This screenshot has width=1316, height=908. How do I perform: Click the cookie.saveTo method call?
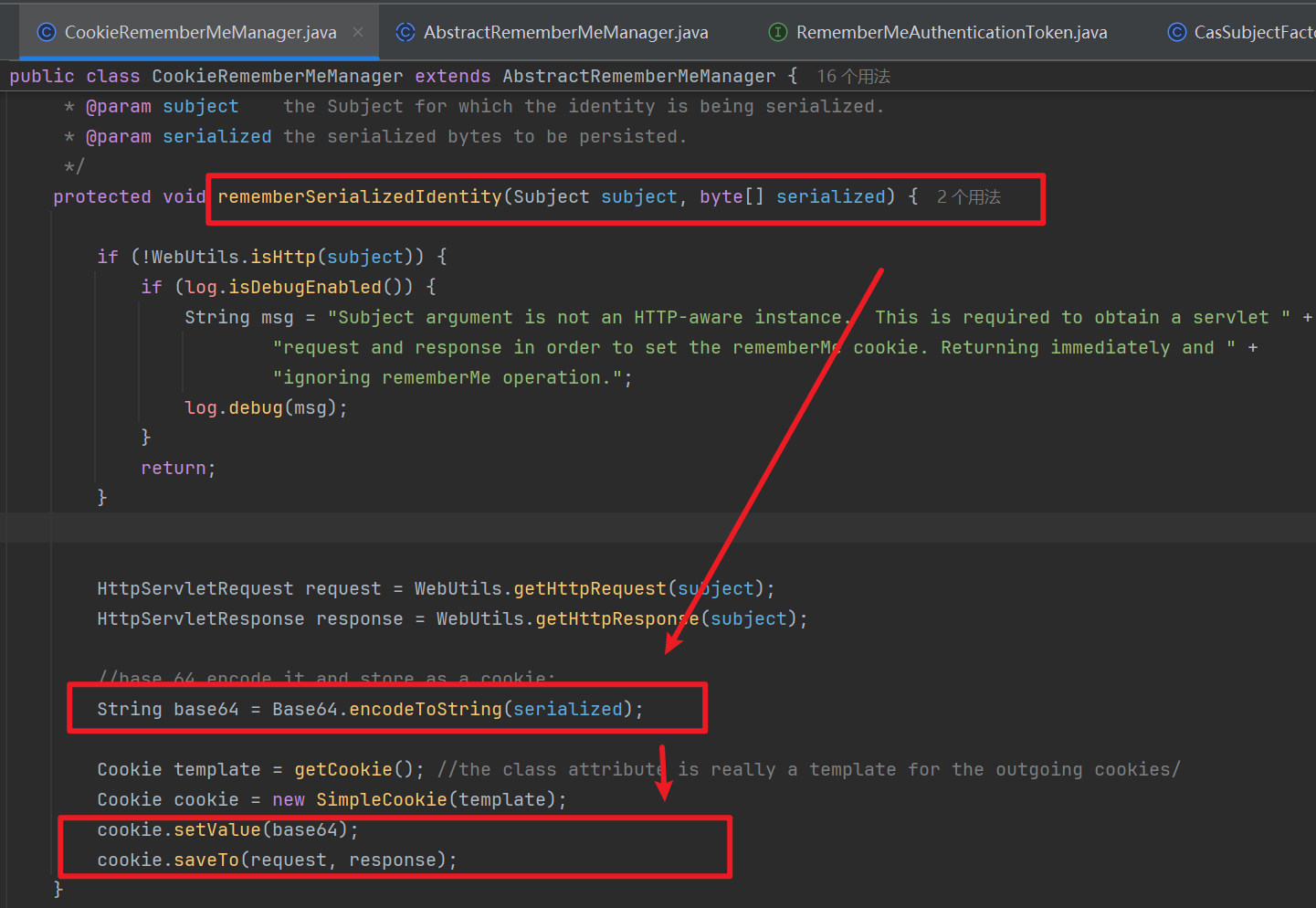click(x=206, y=860)
